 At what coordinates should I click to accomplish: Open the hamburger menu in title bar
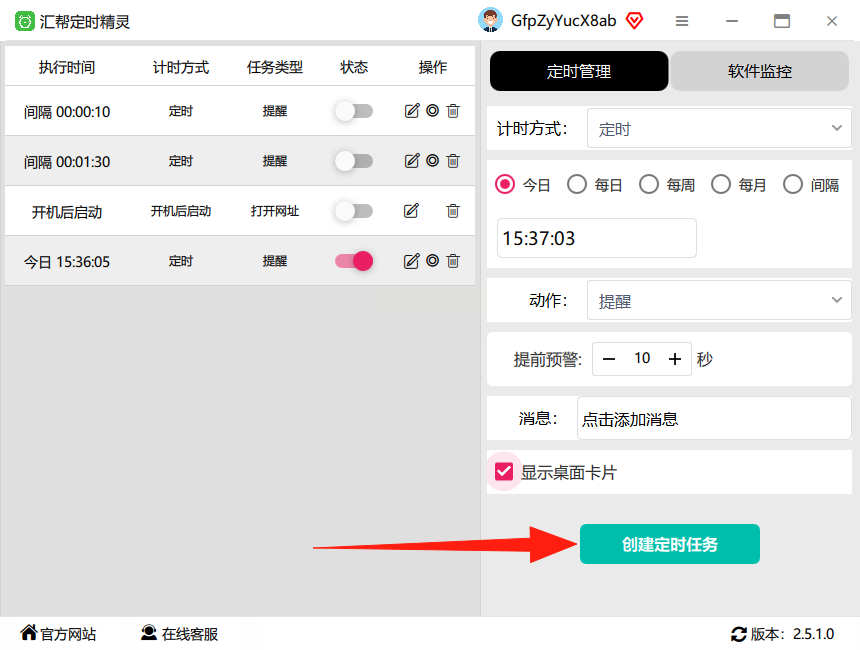click(682, 21)
